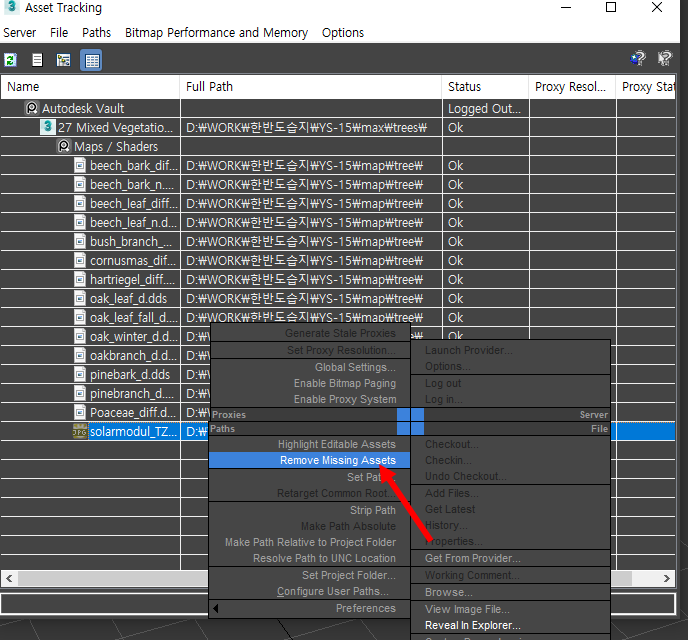
Task: Click the 27 Mixed Vegetation scene file icon
Action: pyautogui.click(x=47, y=127)
